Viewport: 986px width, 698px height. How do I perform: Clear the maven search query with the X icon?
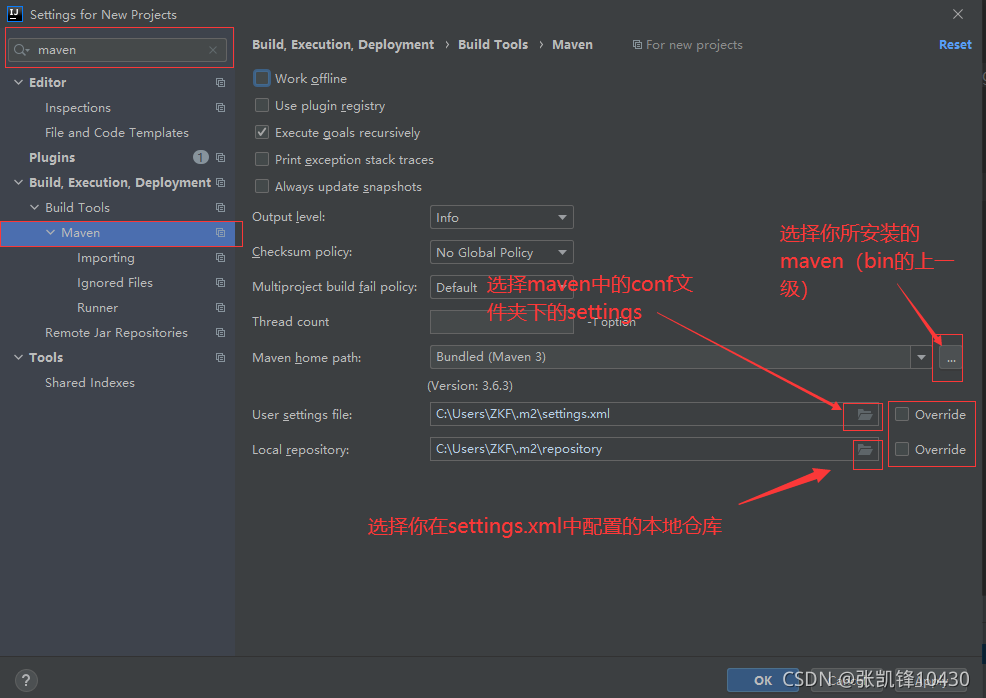point(212,49)
